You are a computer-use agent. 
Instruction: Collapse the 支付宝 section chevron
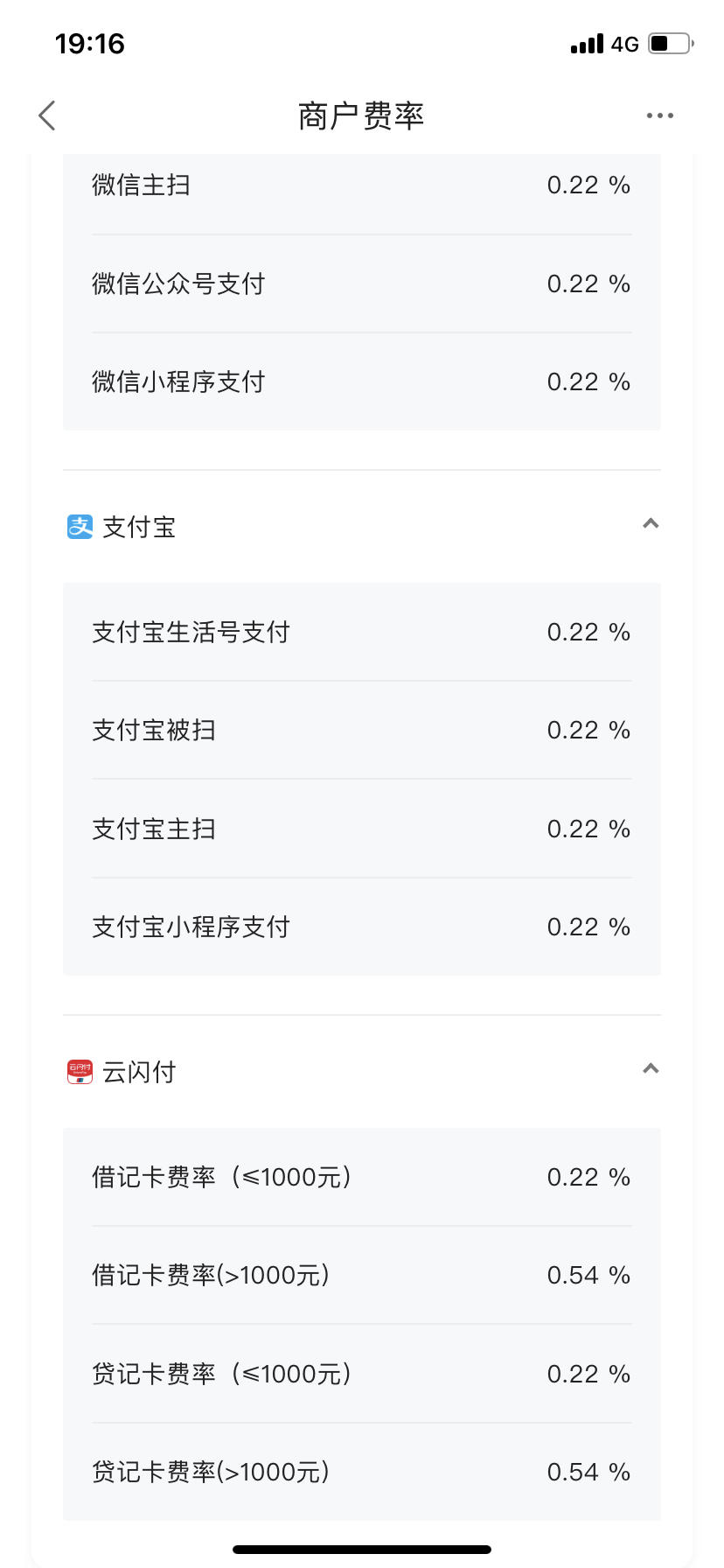651,524
